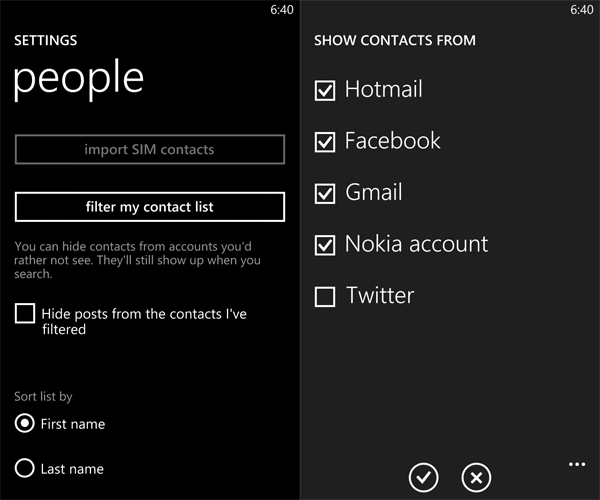
Task: Open the three-dots more options menu
Action: pos(577,464)
